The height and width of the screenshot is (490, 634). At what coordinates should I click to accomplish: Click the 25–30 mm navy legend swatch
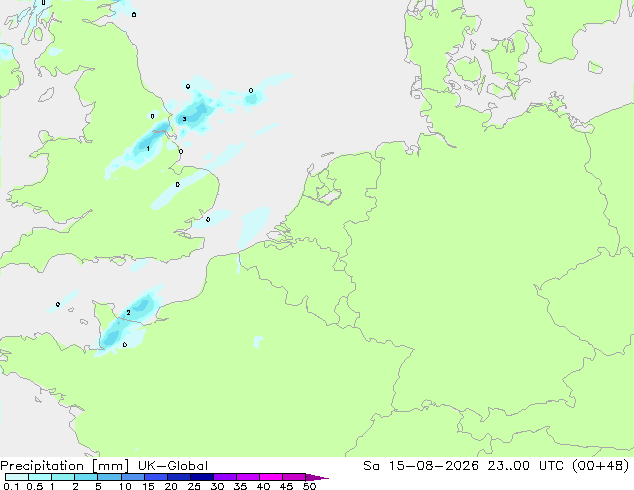click(202, 477)
